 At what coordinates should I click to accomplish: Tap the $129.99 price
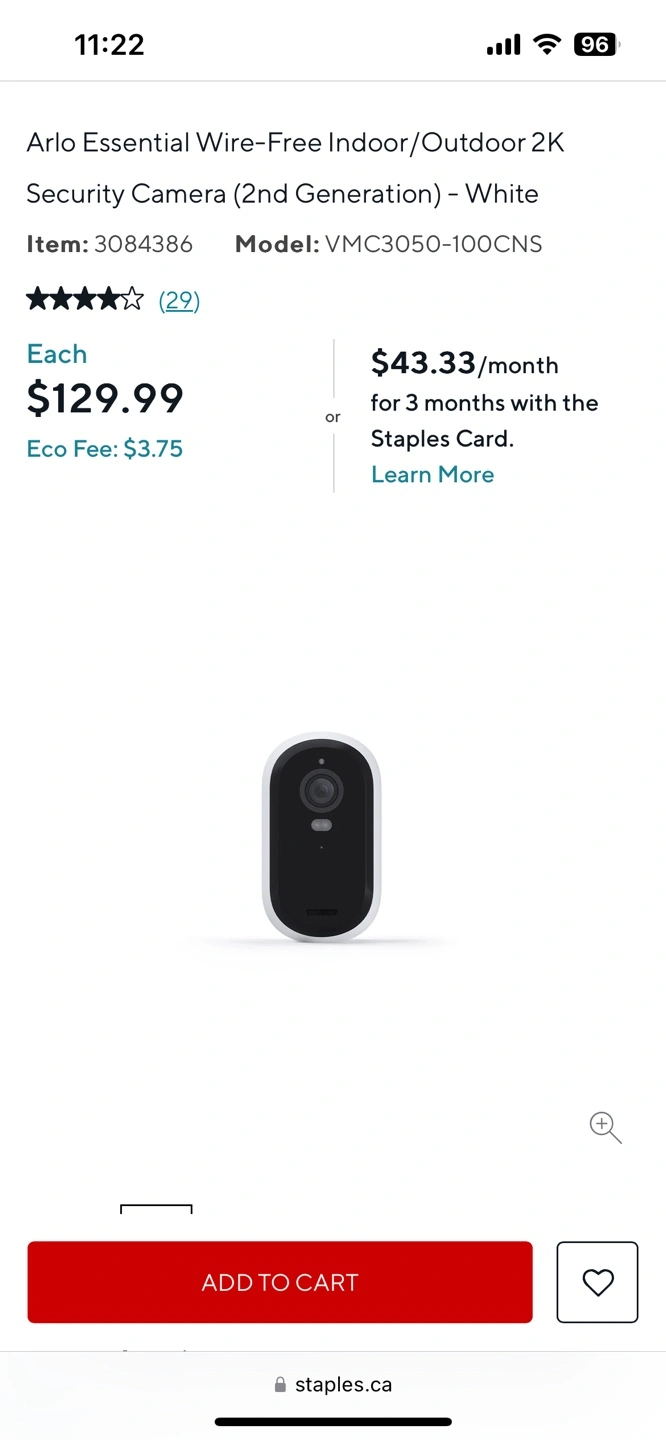click(105, 399)
